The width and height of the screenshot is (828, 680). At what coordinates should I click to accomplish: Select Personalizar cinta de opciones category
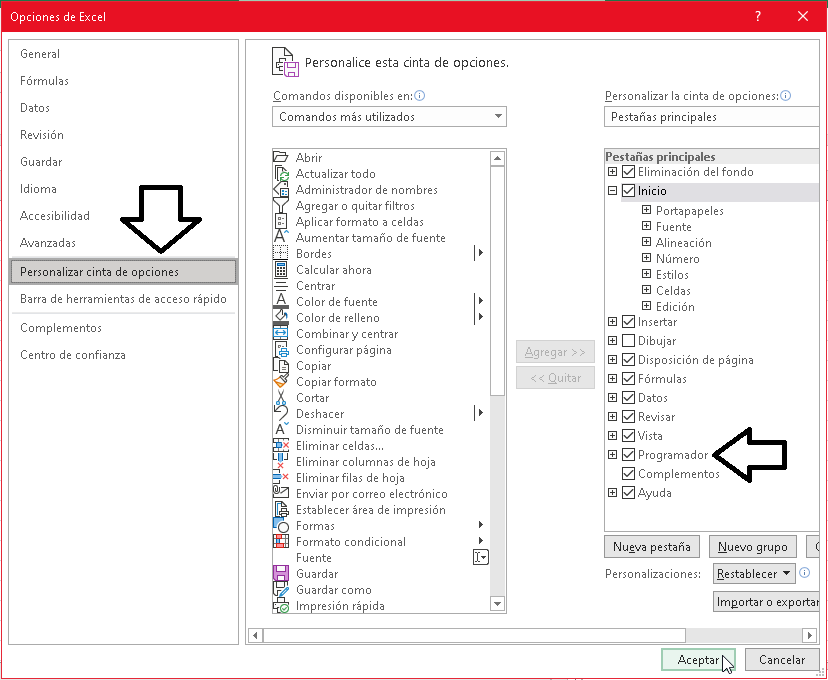[x=124, y=272]
